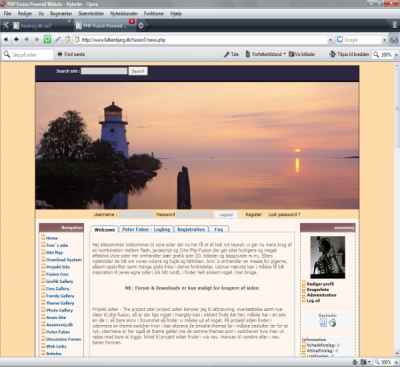Open the Download System navigation link
The image size is (400, 367).
tap(64, 260)
